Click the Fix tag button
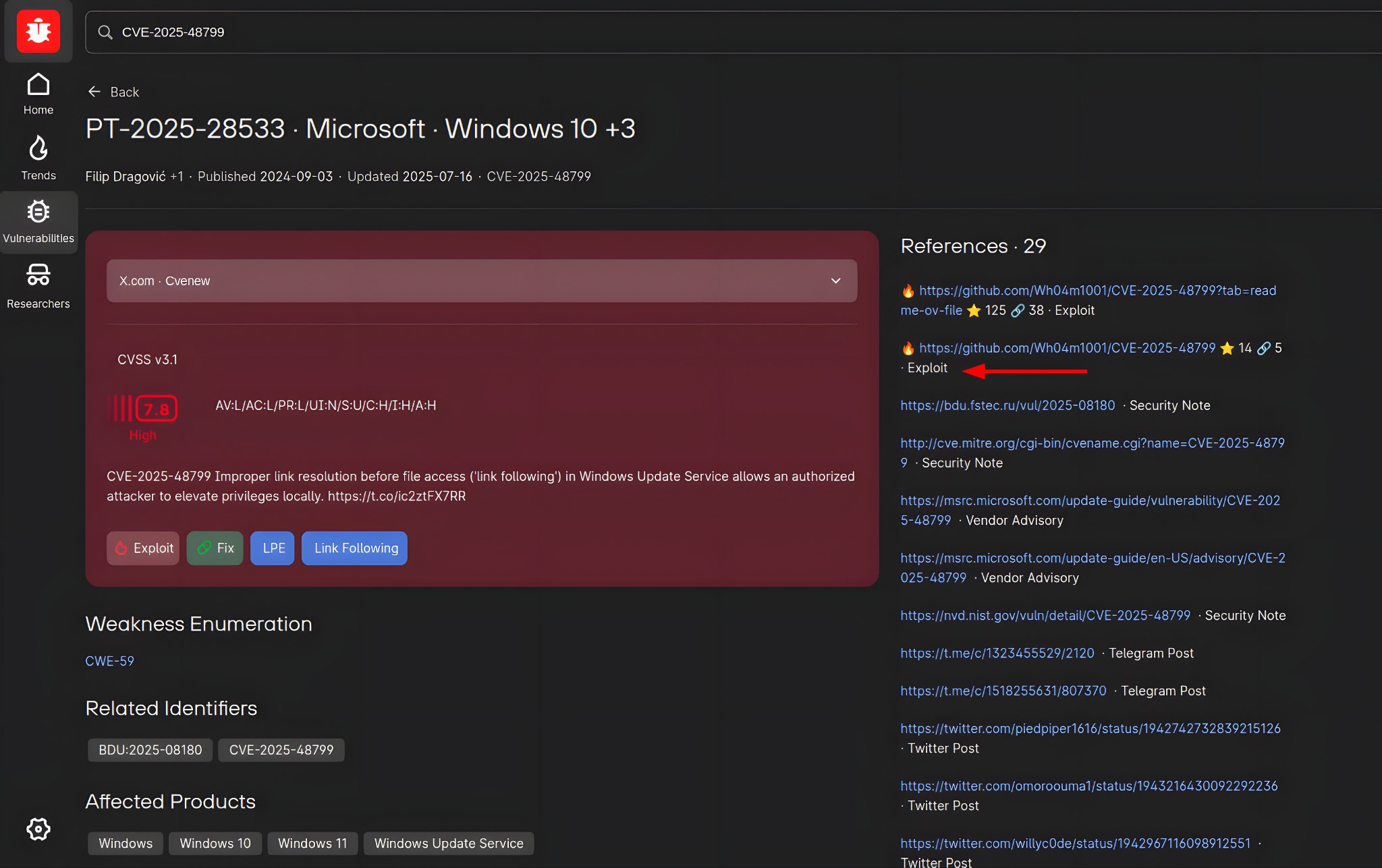The image size is (1382, 868). pos(215,548)
